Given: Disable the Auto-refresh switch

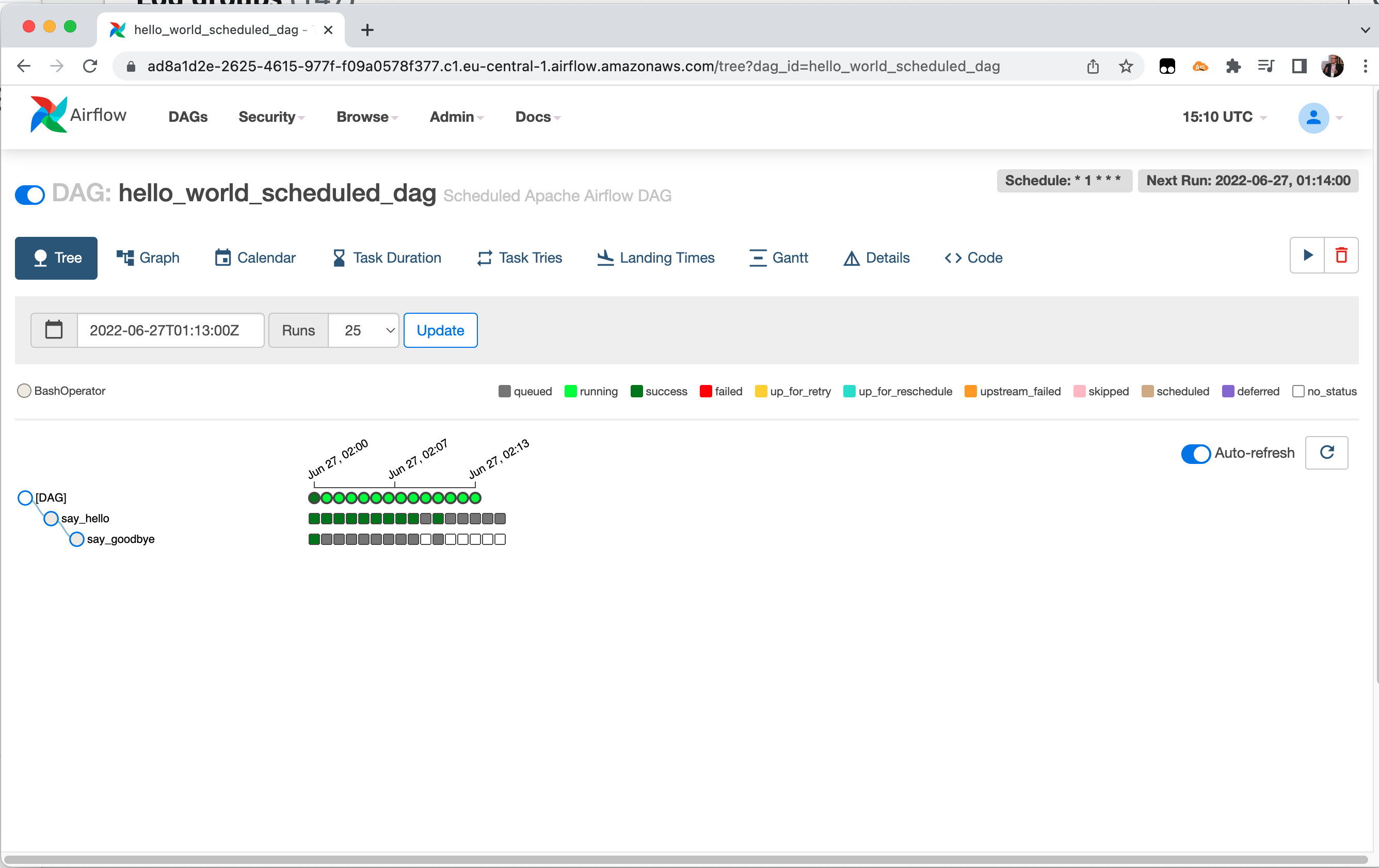Looking at the screenshot, I should coord(1195,454).
